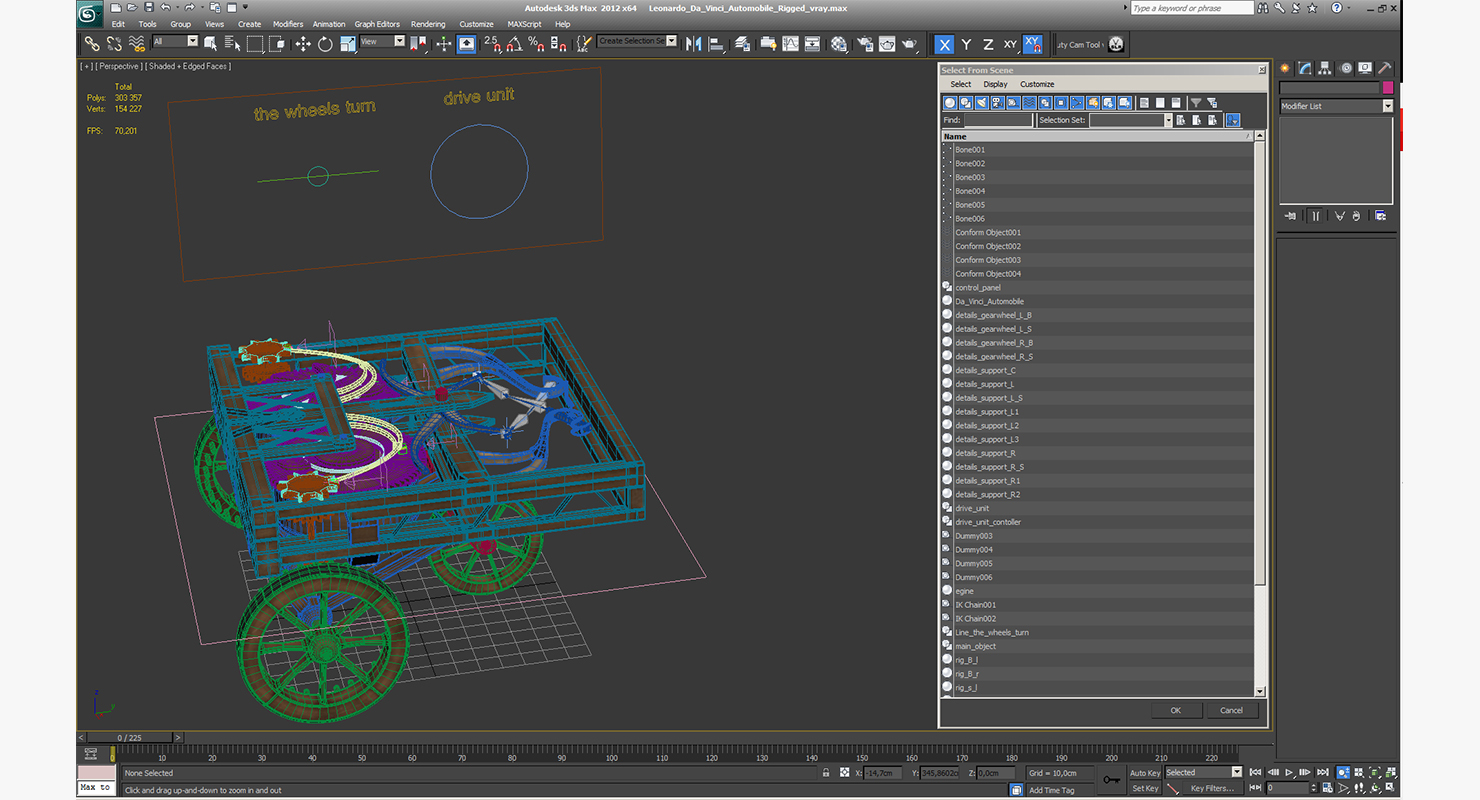Screen dimensions: 1480x800
Task: Toggle 2.5D Snaps button
Action: coord(493,44)
